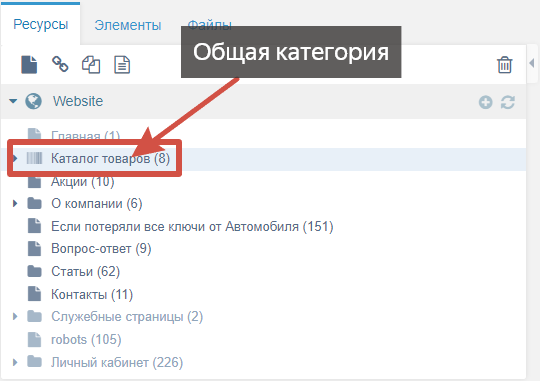Open Если потеряли все ключи от Автомобиля (151)
Image resolution: width=540 pixels, height=381 pixels.
coord(192,227)
